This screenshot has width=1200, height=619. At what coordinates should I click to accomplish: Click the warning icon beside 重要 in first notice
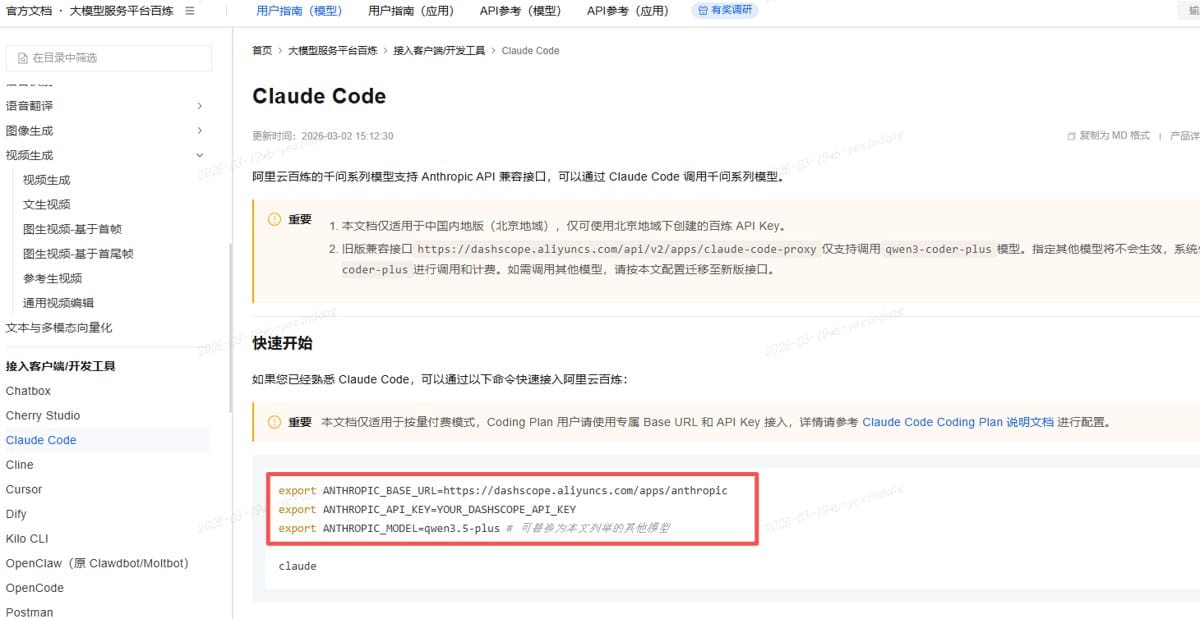tap(274, 220)
